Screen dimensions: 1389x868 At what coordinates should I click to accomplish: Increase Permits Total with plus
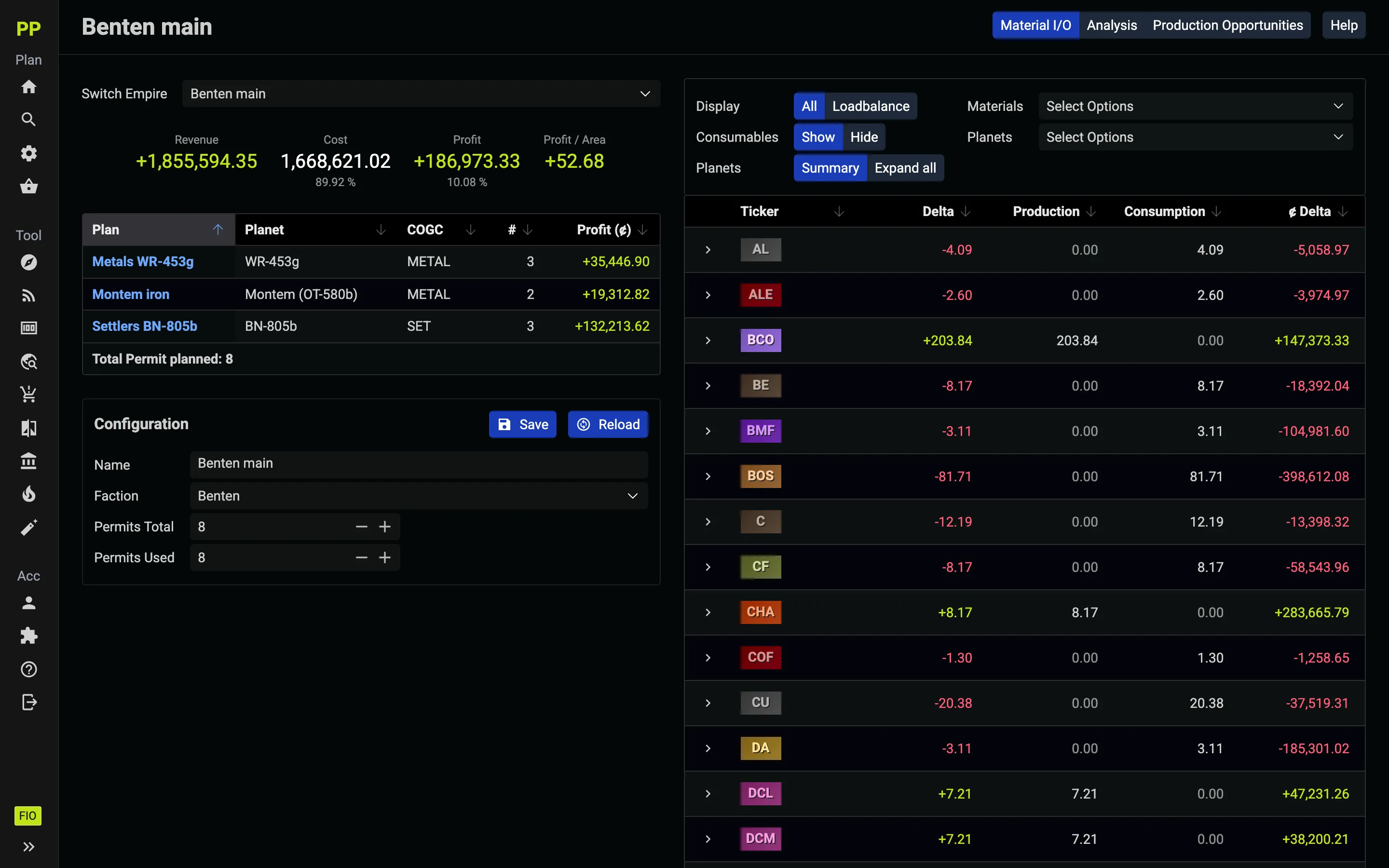[x=385, y=527]
